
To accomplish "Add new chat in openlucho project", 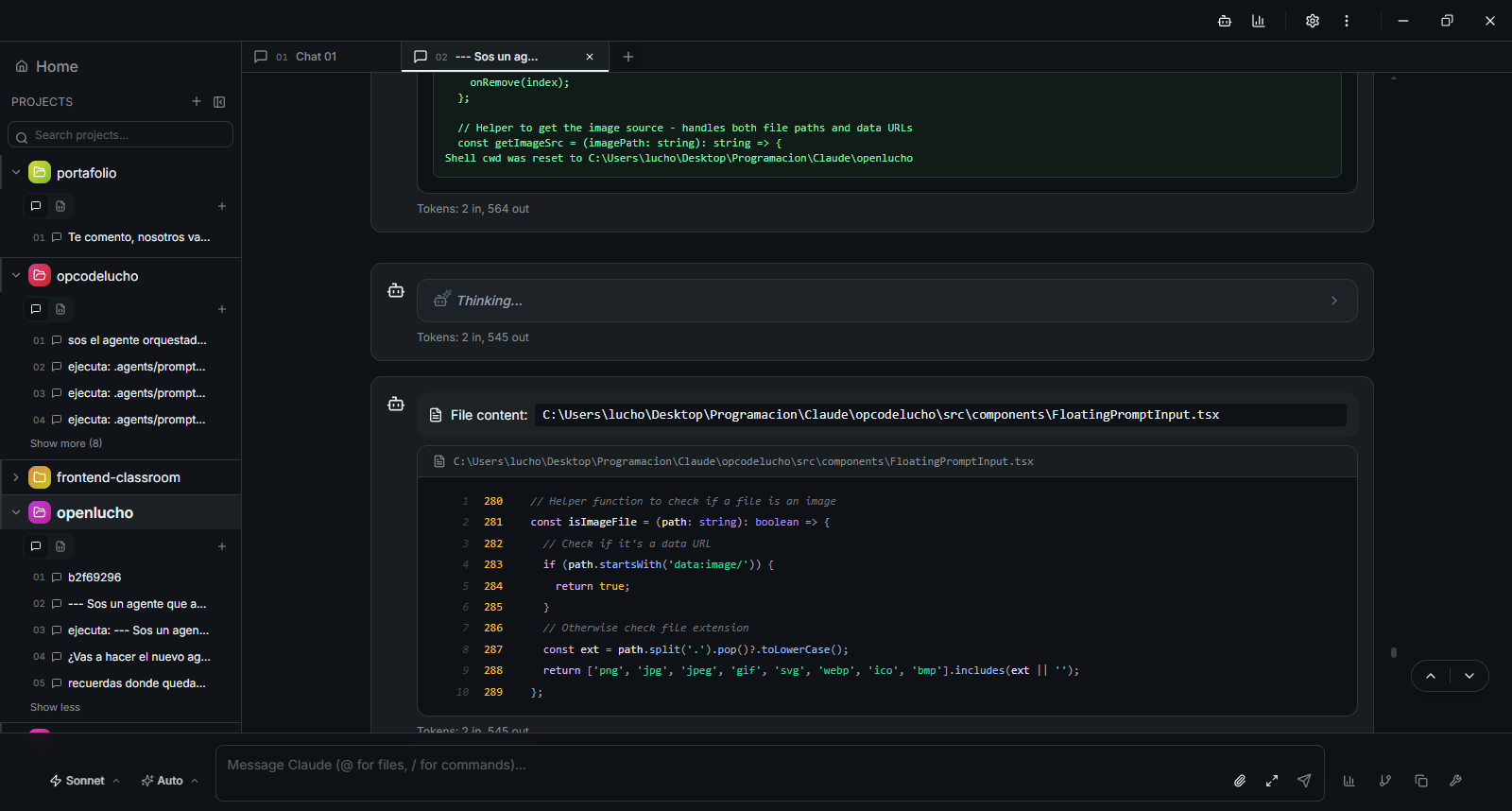I will coord(222,546).
